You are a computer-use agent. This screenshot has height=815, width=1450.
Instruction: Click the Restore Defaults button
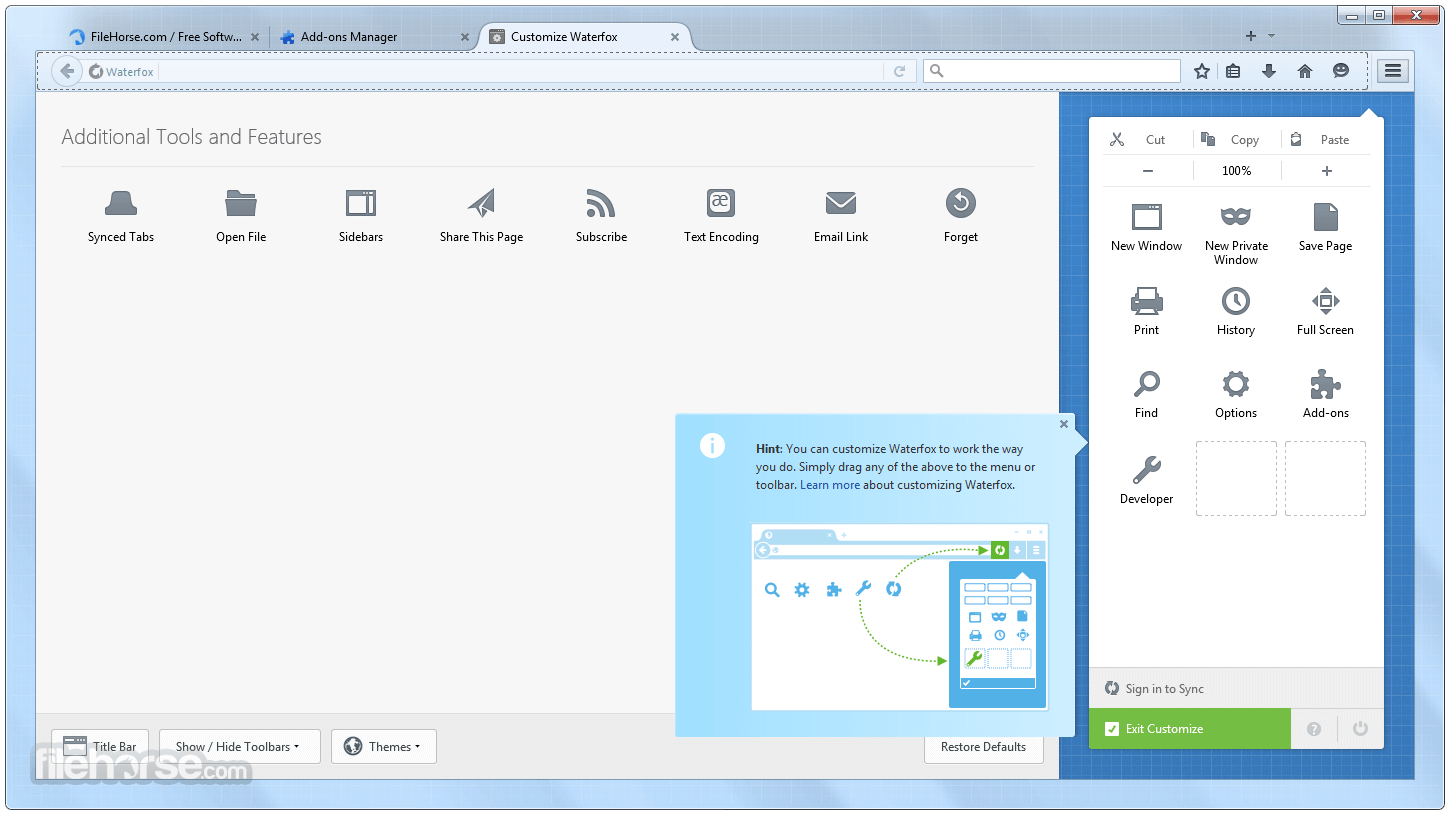click(984, 747)
